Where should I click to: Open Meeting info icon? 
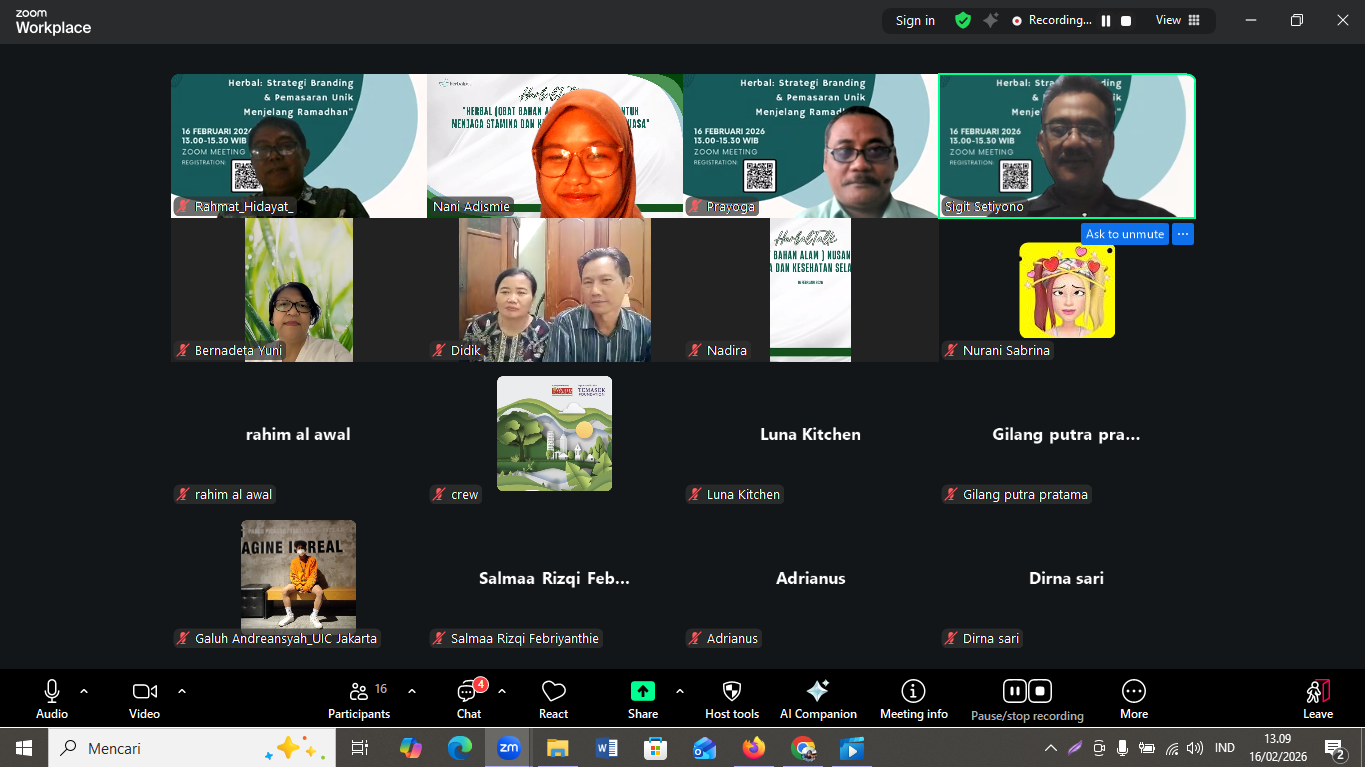(x=913, y=692)
